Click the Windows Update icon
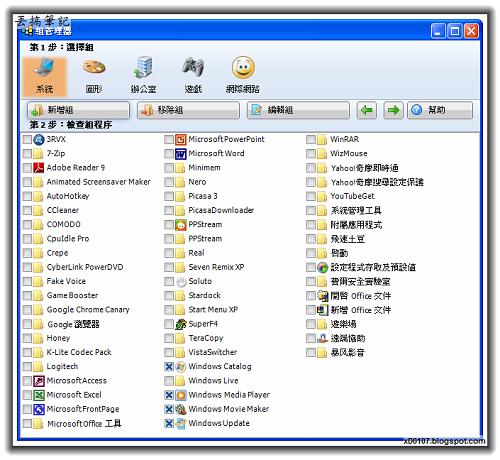 (x=181, y=423)
